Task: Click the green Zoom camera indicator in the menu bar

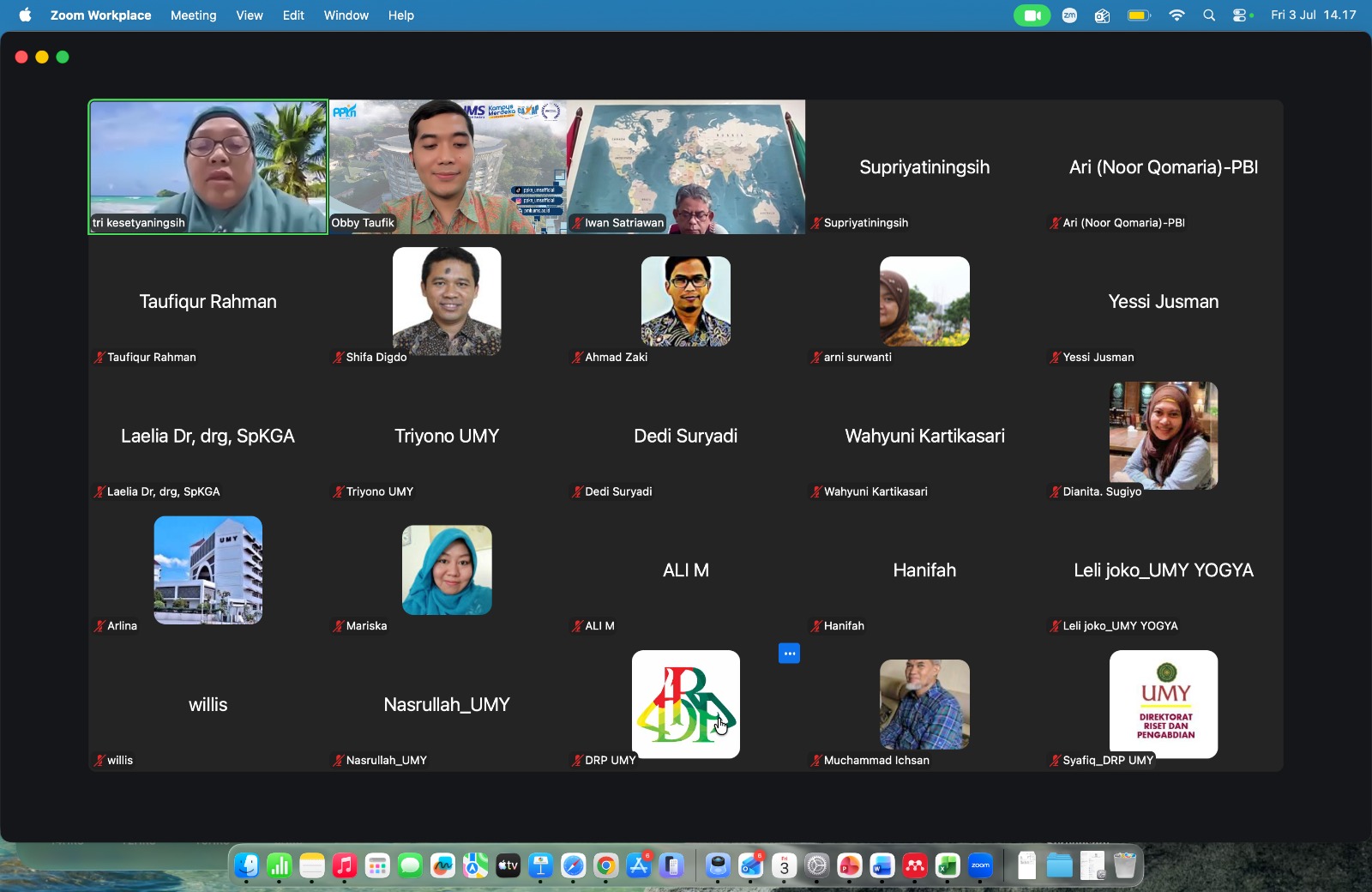Action: point(1032,15)
